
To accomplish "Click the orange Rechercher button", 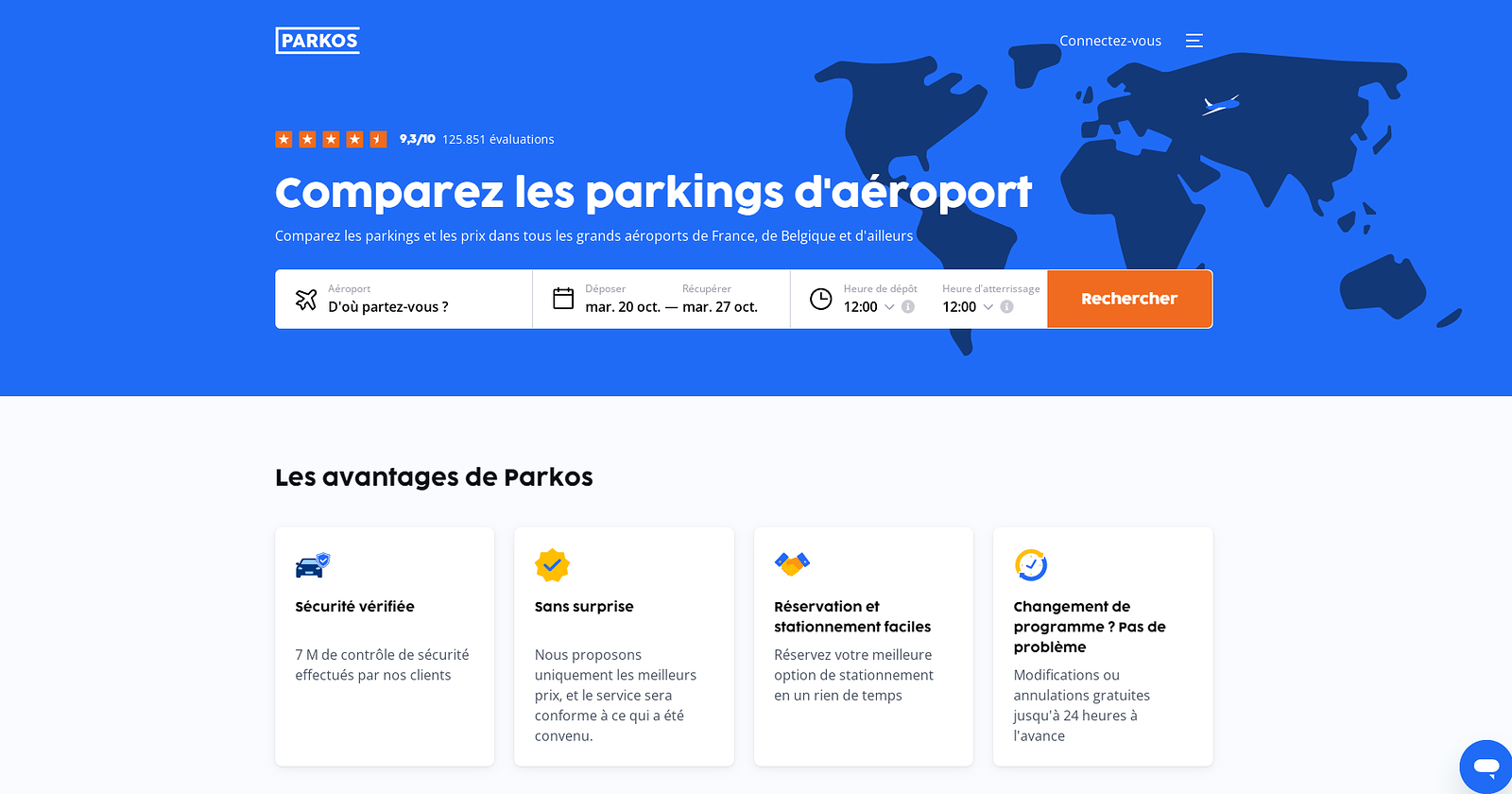I will point(1129,299).
